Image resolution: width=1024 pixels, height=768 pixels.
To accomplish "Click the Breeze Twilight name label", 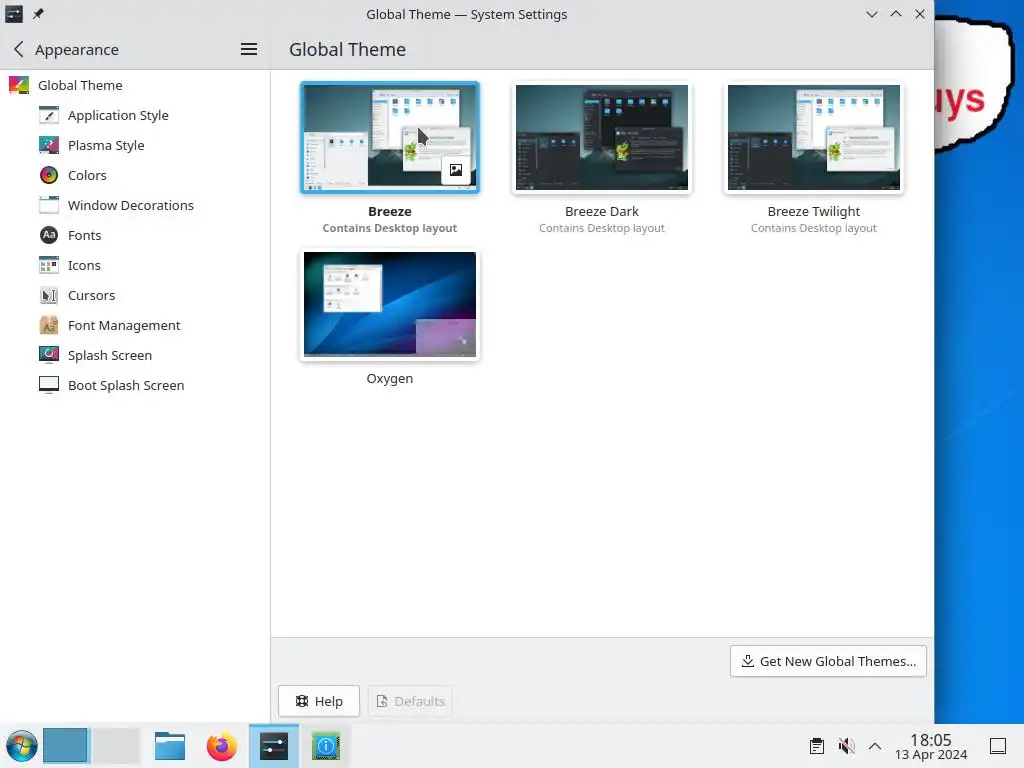I will click(x=814, y=211).
